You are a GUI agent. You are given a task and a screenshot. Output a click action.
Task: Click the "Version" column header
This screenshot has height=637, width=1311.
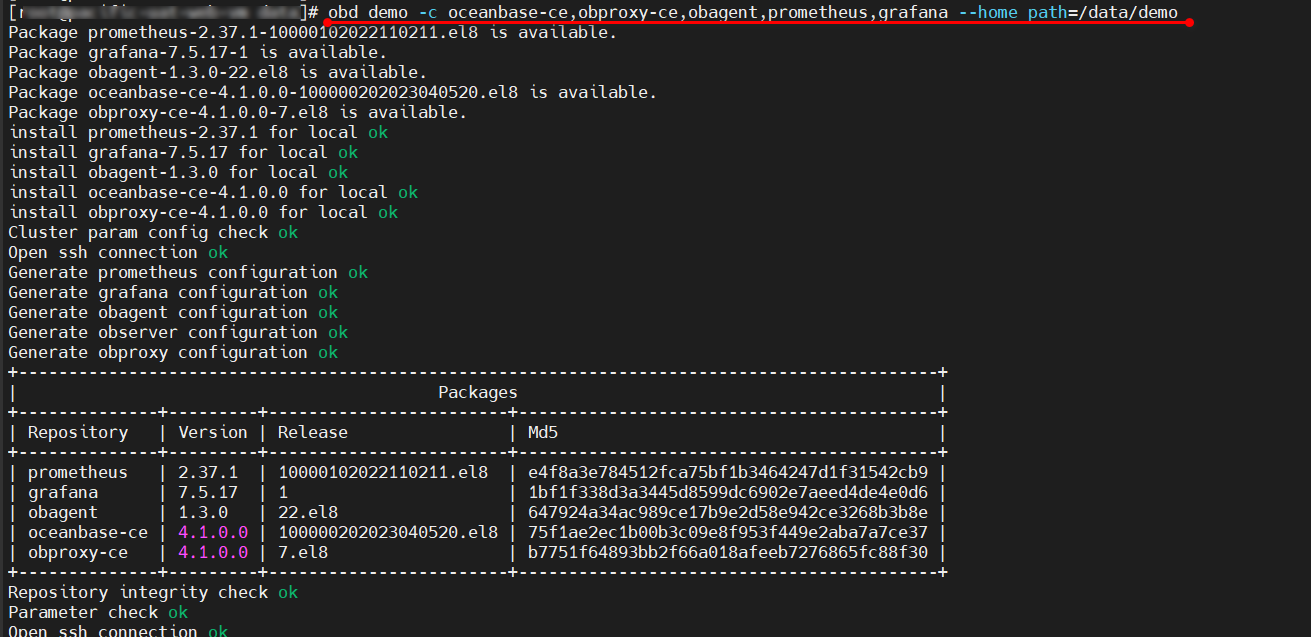[x=213, y=432]
